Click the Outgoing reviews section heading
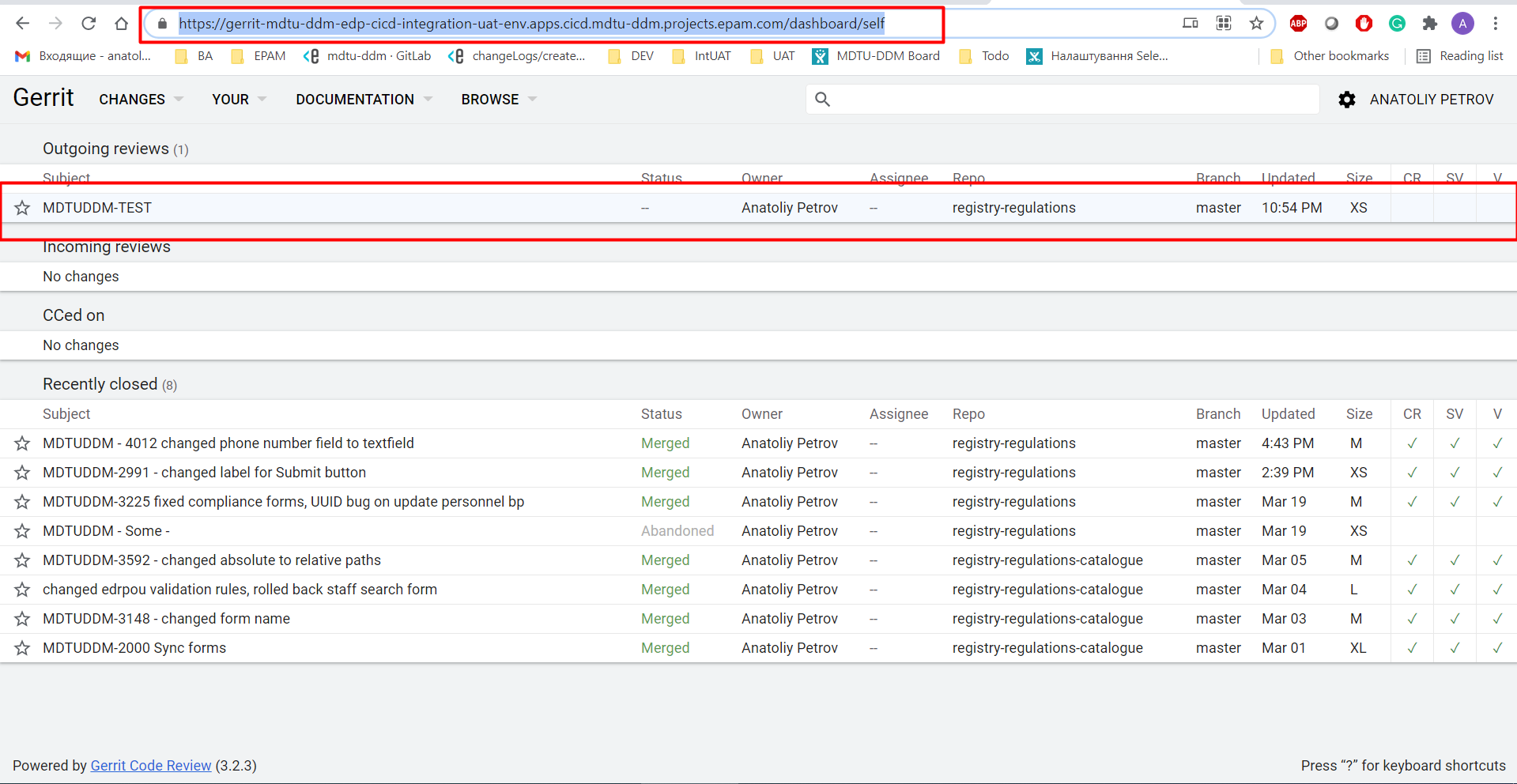Screen dimensions: 1517x784 tap(106, 149)
